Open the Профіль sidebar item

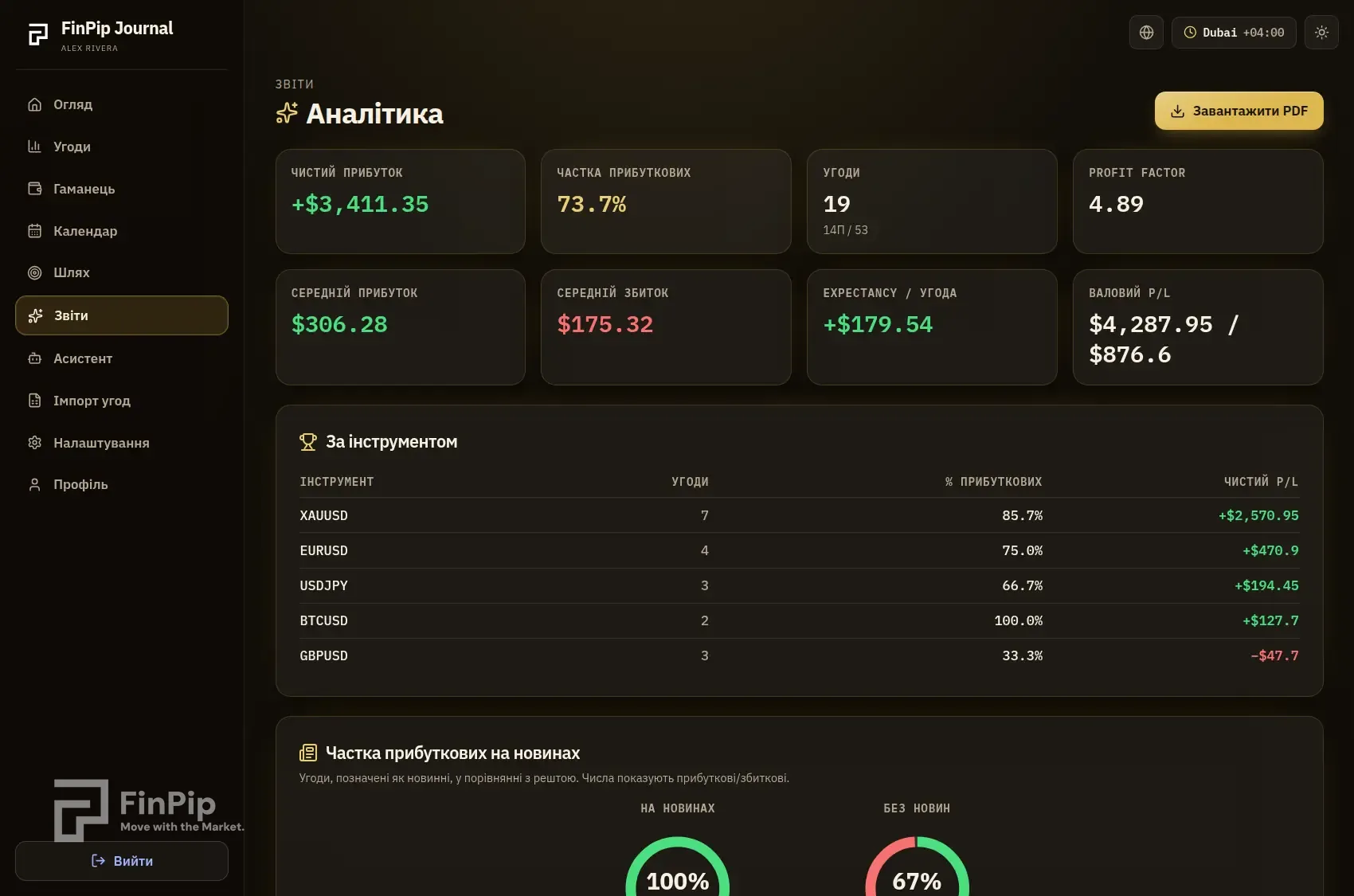(x=122, y=484)
